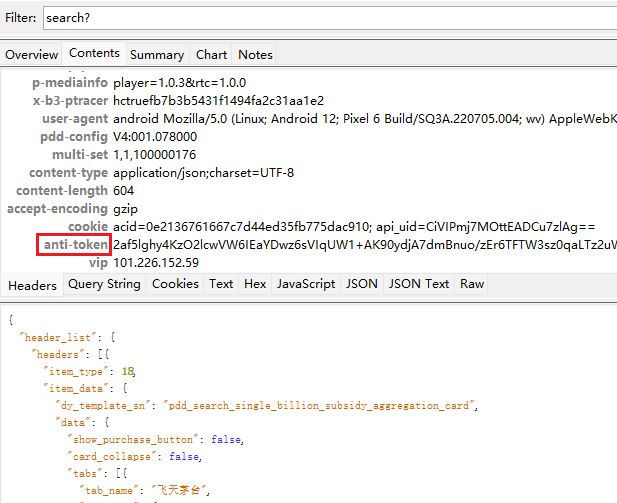Open the Hex view tab
Screen dimensions: 617x503
255,284
